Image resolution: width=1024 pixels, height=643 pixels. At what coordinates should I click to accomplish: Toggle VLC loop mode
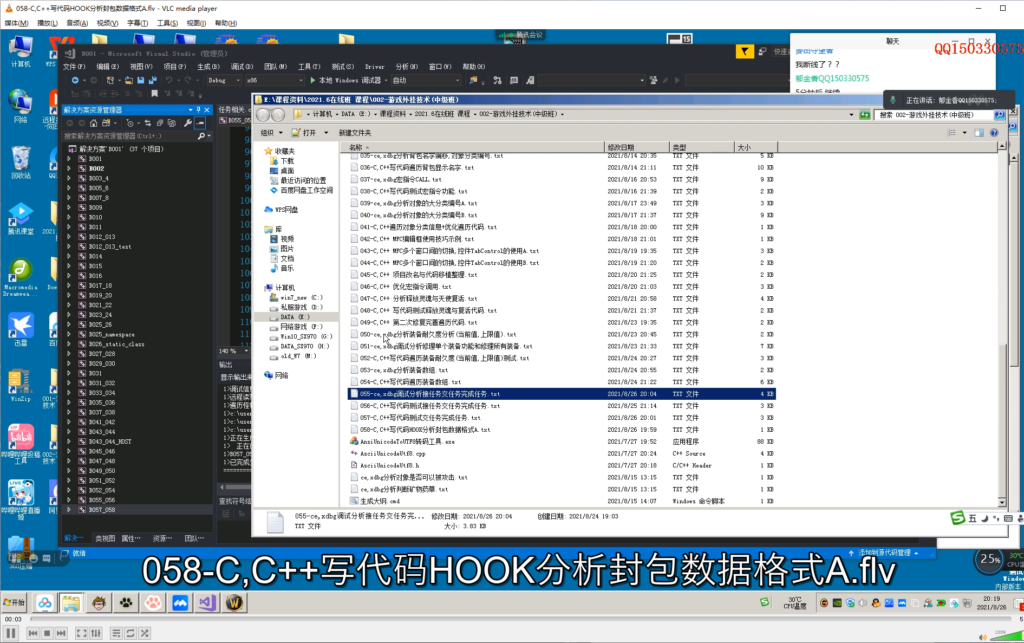131,633
